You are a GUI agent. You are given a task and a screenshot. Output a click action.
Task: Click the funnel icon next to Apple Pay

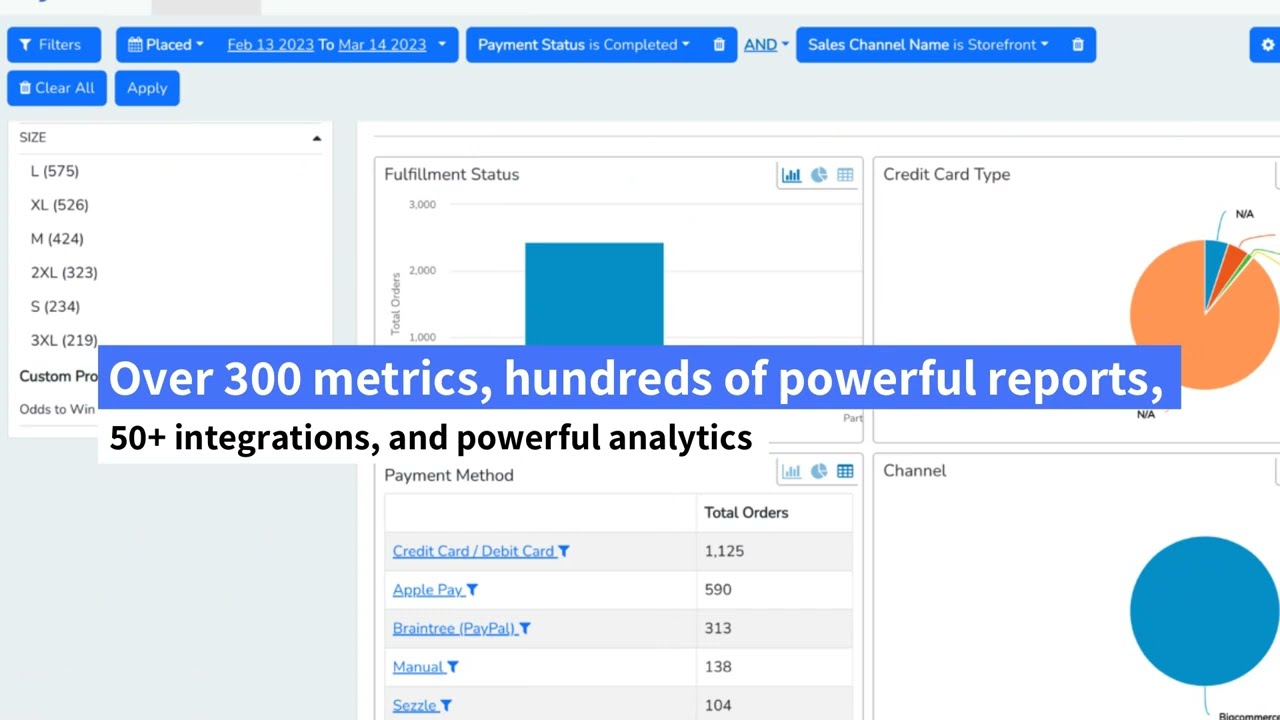click(471, 589)
